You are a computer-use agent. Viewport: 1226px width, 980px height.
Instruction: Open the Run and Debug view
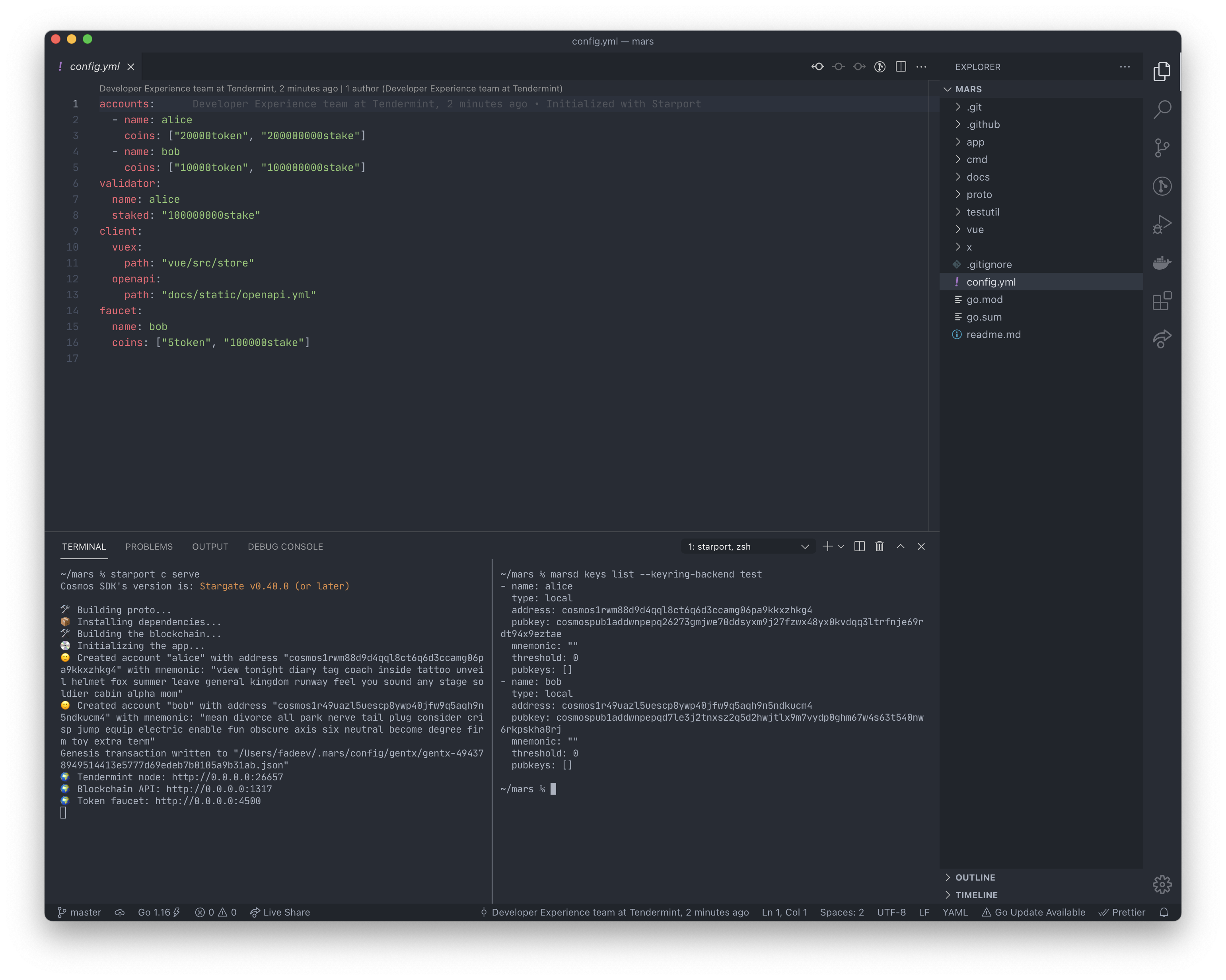click(1162, 224)
